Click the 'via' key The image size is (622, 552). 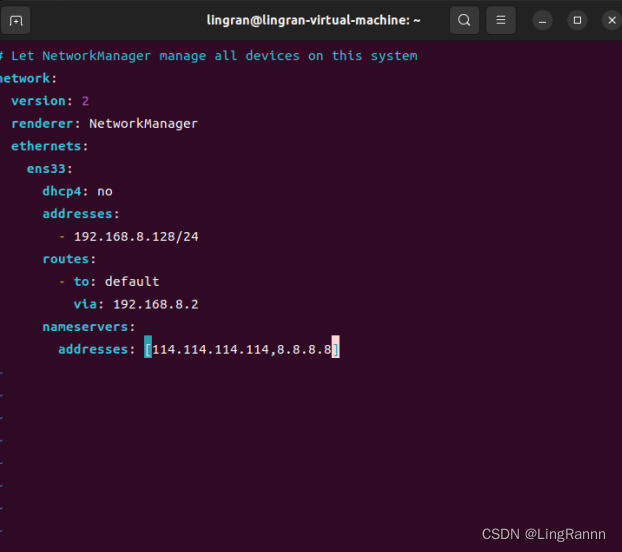[x=85, y=305]
